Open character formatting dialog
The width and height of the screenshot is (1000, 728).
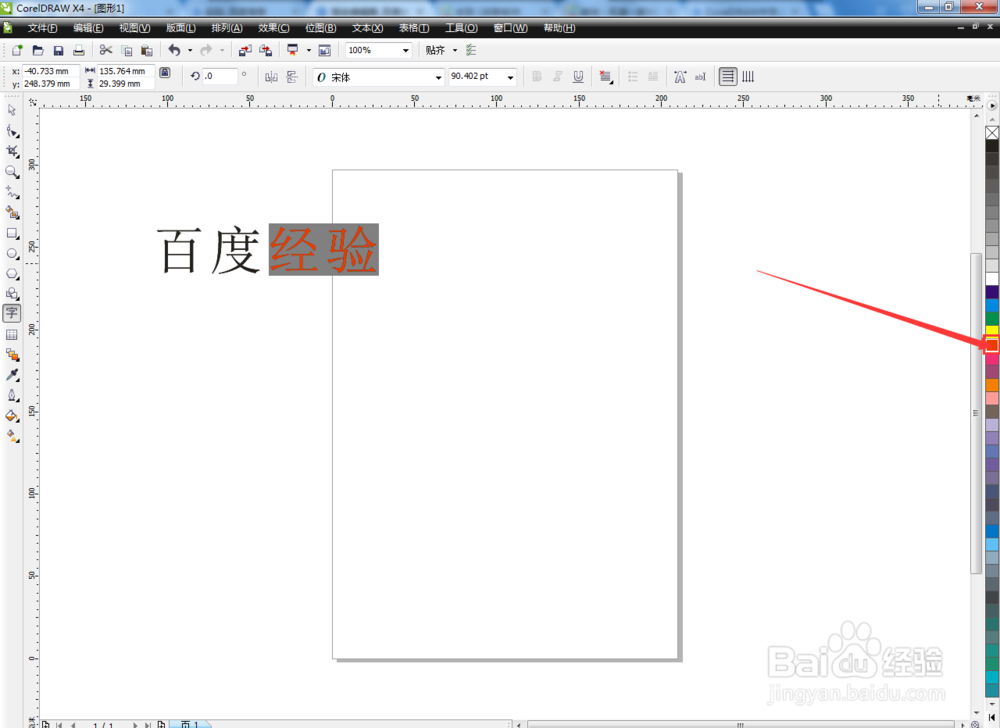pyautogui.click(x=680, y=76)
